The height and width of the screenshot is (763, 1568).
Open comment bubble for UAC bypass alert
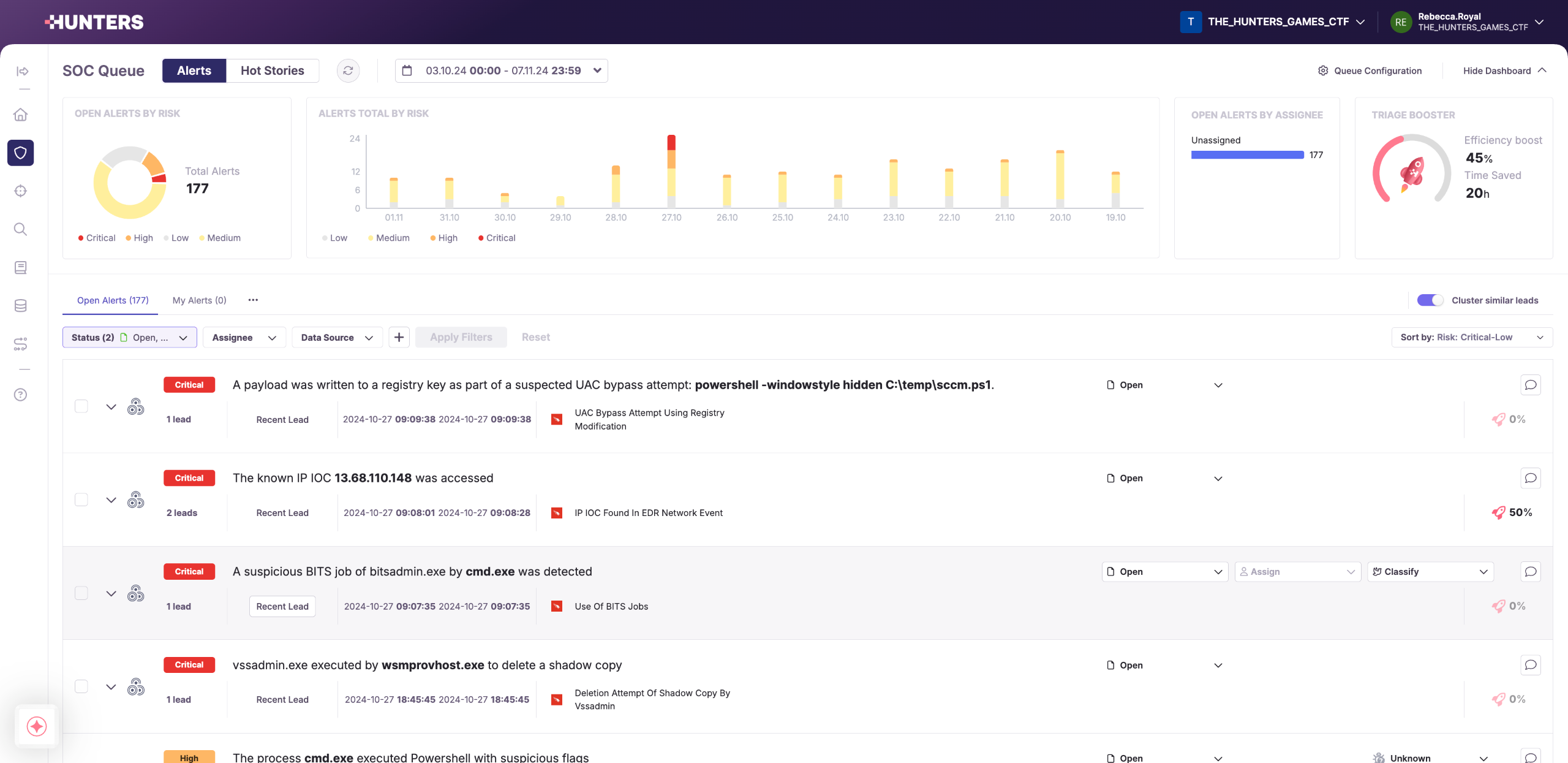[1530, 385]
